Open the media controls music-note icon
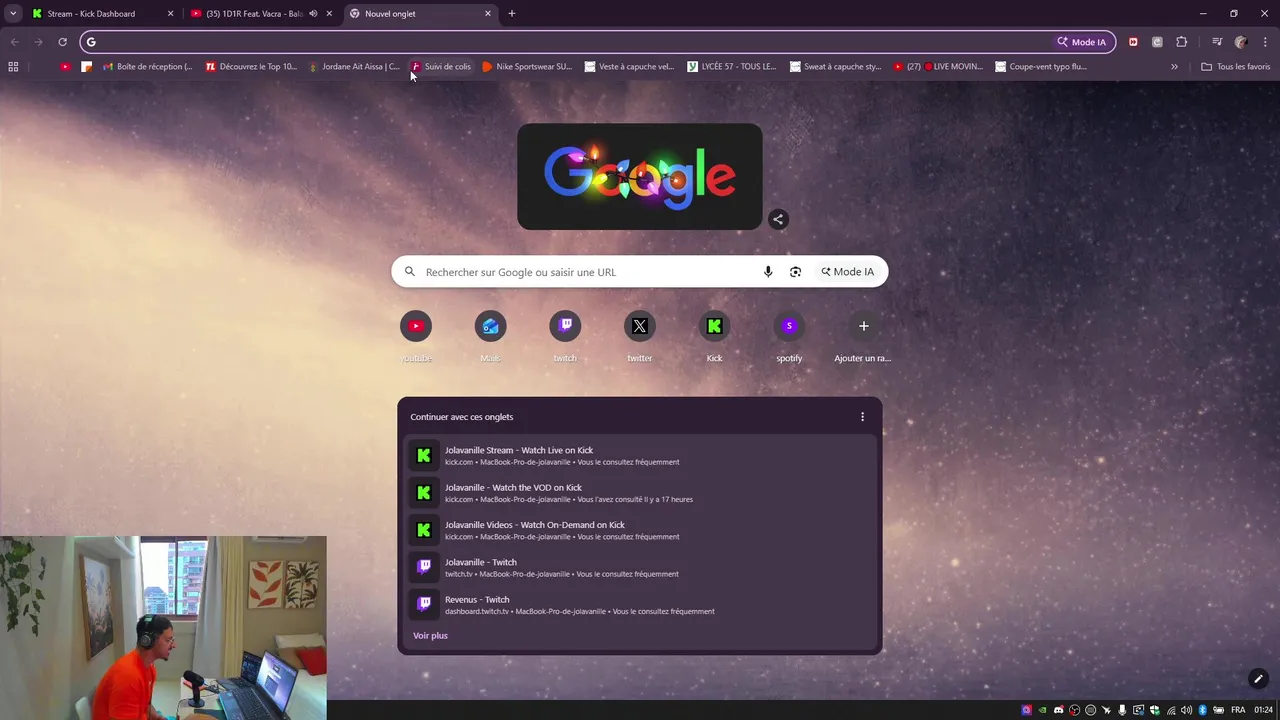Viewport: 1280px width, 720px height. tap(1217, 42)
